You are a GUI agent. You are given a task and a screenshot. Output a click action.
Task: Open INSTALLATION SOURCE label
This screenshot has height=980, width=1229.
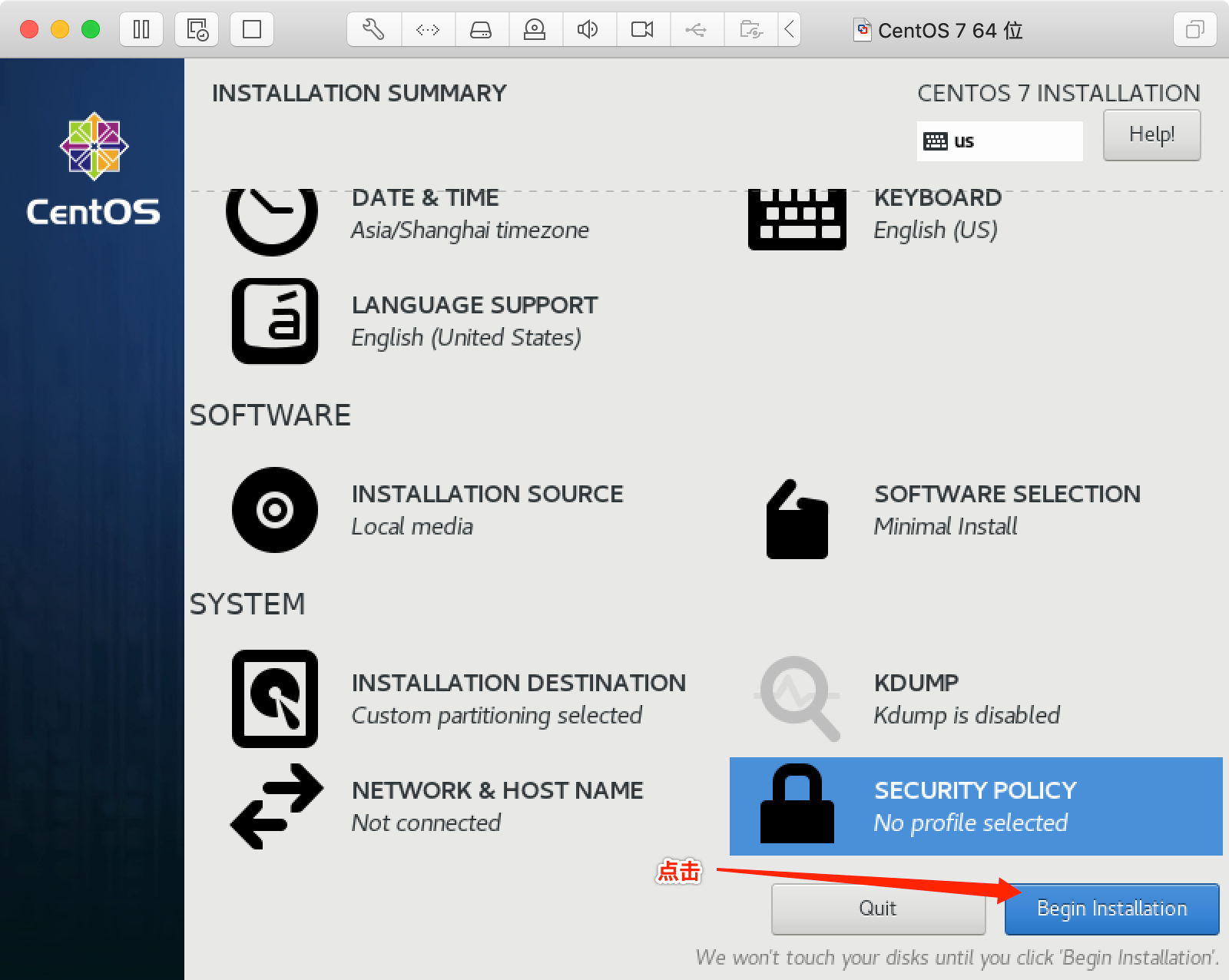[488, 494]
